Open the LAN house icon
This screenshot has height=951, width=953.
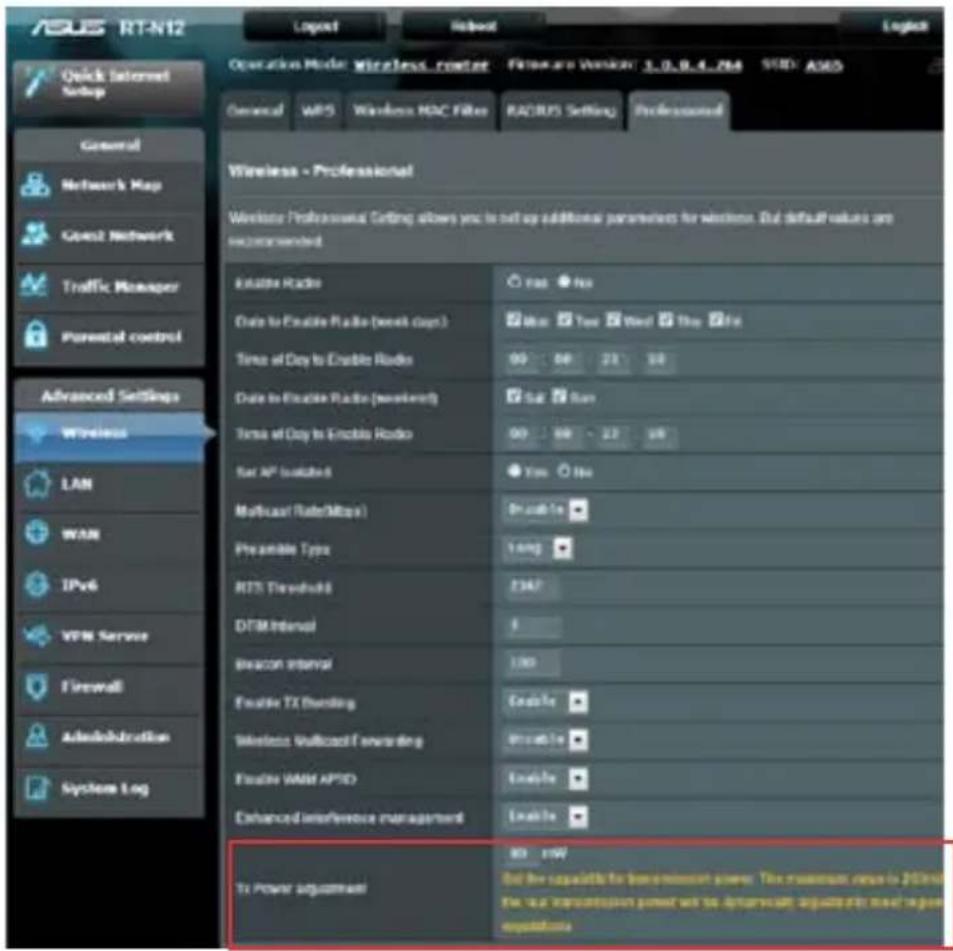coord(37,484)
